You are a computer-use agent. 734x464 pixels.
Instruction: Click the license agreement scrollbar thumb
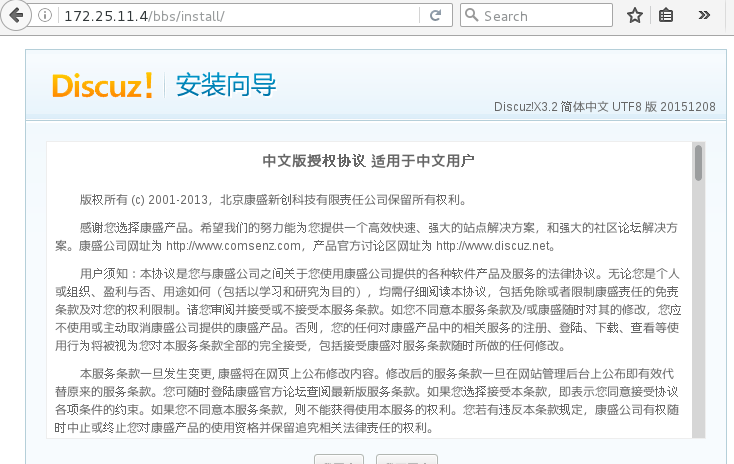coord(698,163)
